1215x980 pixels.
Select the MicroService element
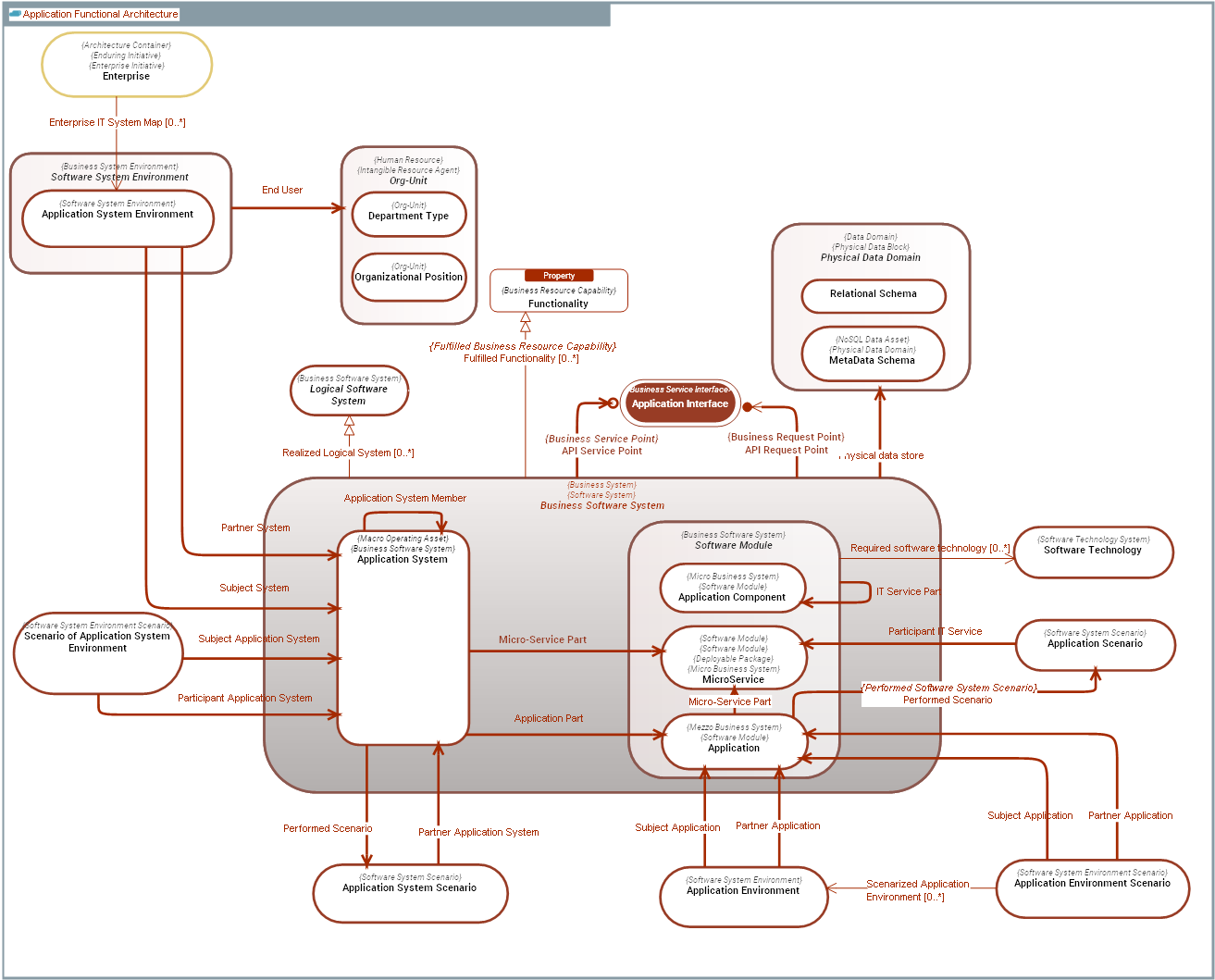(x=732, y=658)
